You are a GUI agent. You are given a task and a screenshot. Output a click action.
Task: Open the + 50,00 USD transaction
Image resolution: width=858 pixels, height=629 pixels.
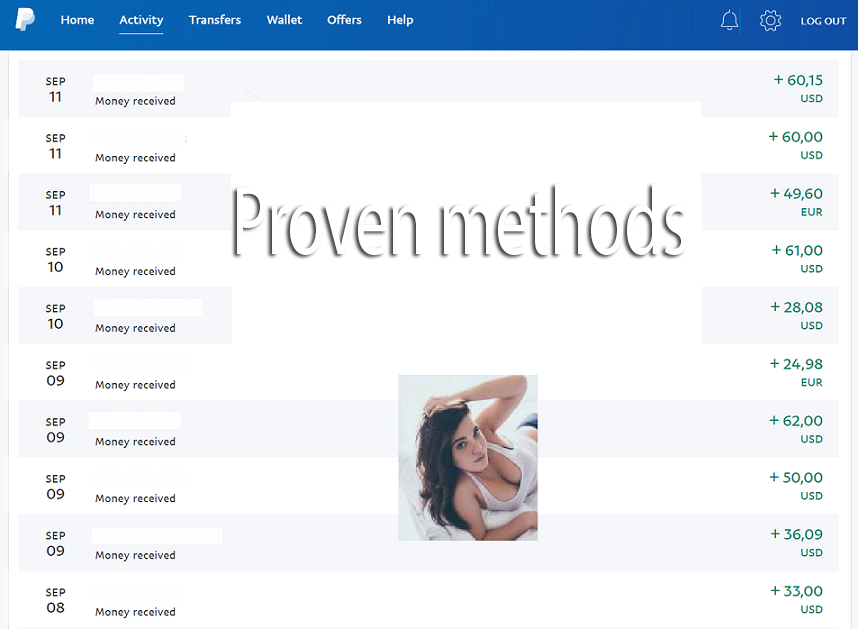[428, 486]
